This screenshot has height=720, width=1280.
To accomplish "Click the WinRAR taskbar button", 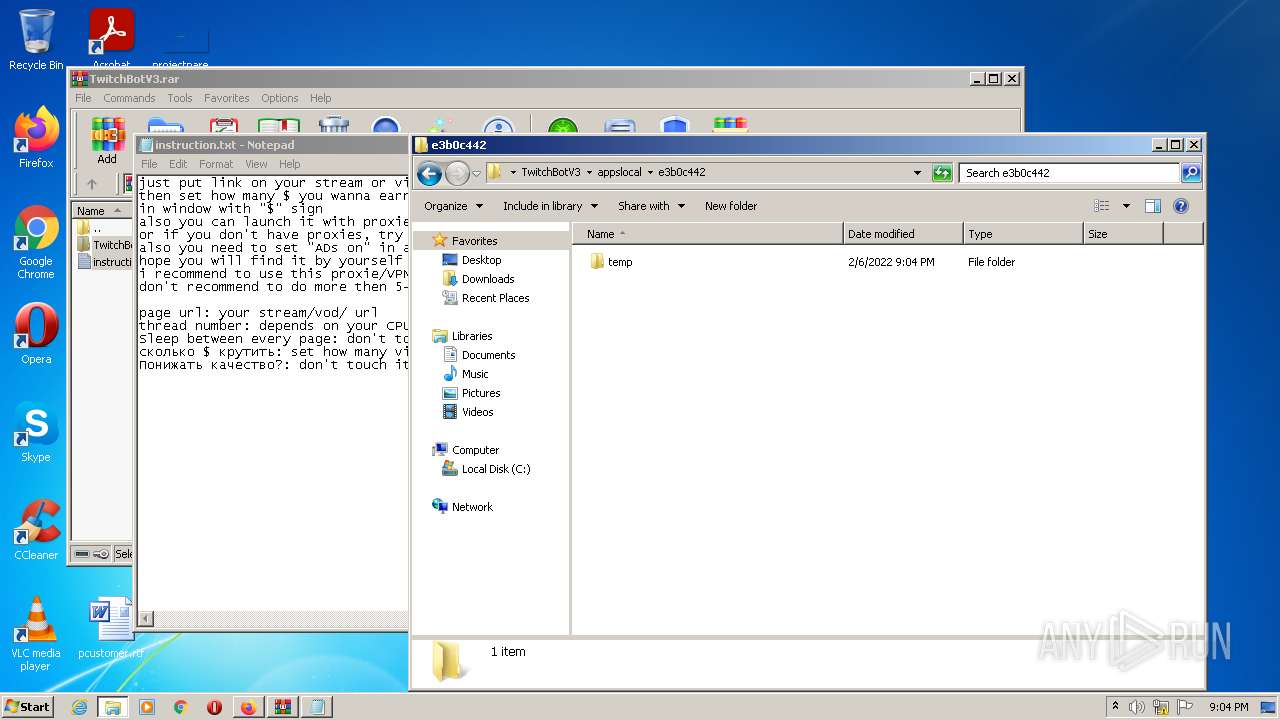I will [x=282, y=707].
